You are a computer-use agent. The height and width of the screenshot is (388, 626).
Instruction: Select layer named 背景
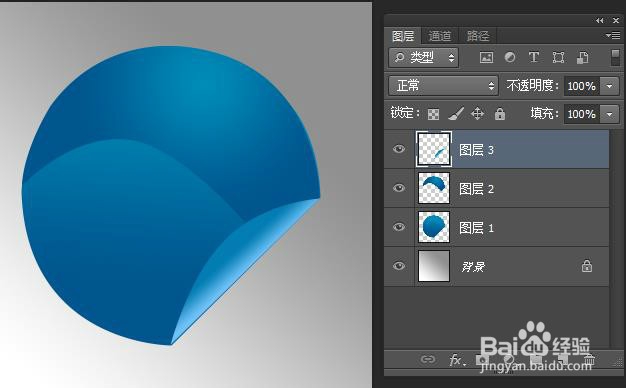coord(473,267)
